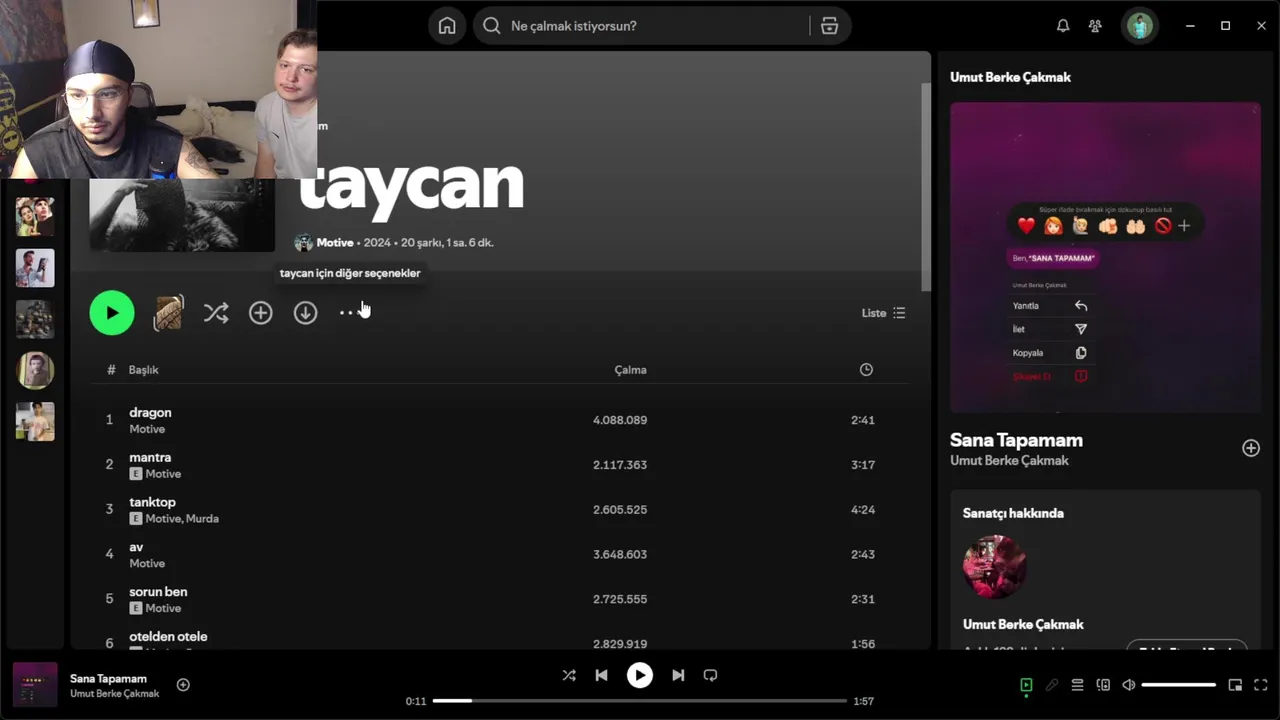Seek on the playback progress bar
The image size is (1280, 720).
point(640,701)
